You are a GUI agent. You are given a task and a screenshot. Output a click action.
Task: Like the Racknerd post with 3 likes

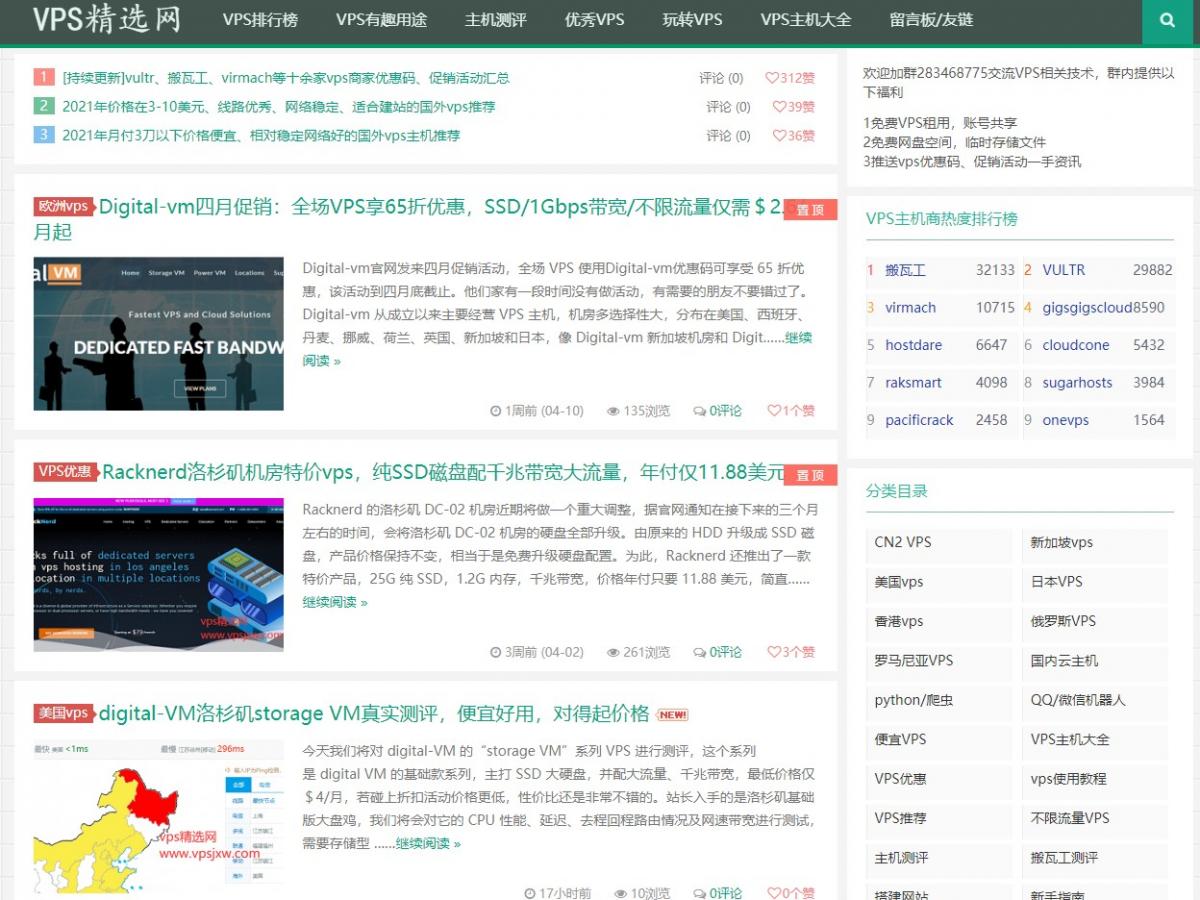(791, 652)
